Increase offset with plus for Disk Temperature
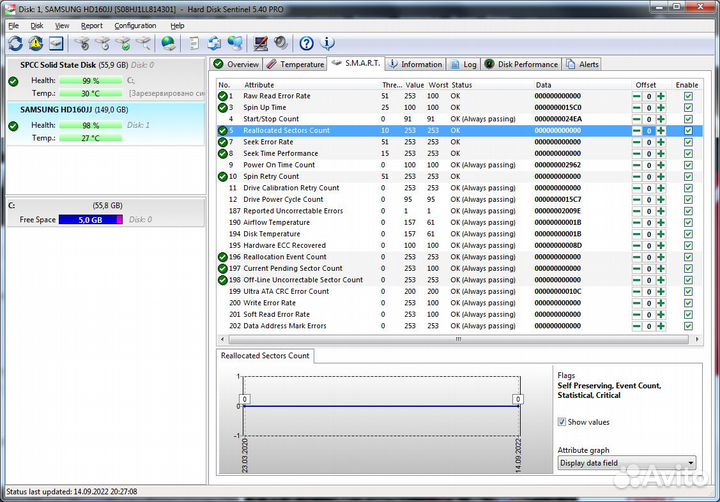720x502 pixels. [x=661, y=234]
